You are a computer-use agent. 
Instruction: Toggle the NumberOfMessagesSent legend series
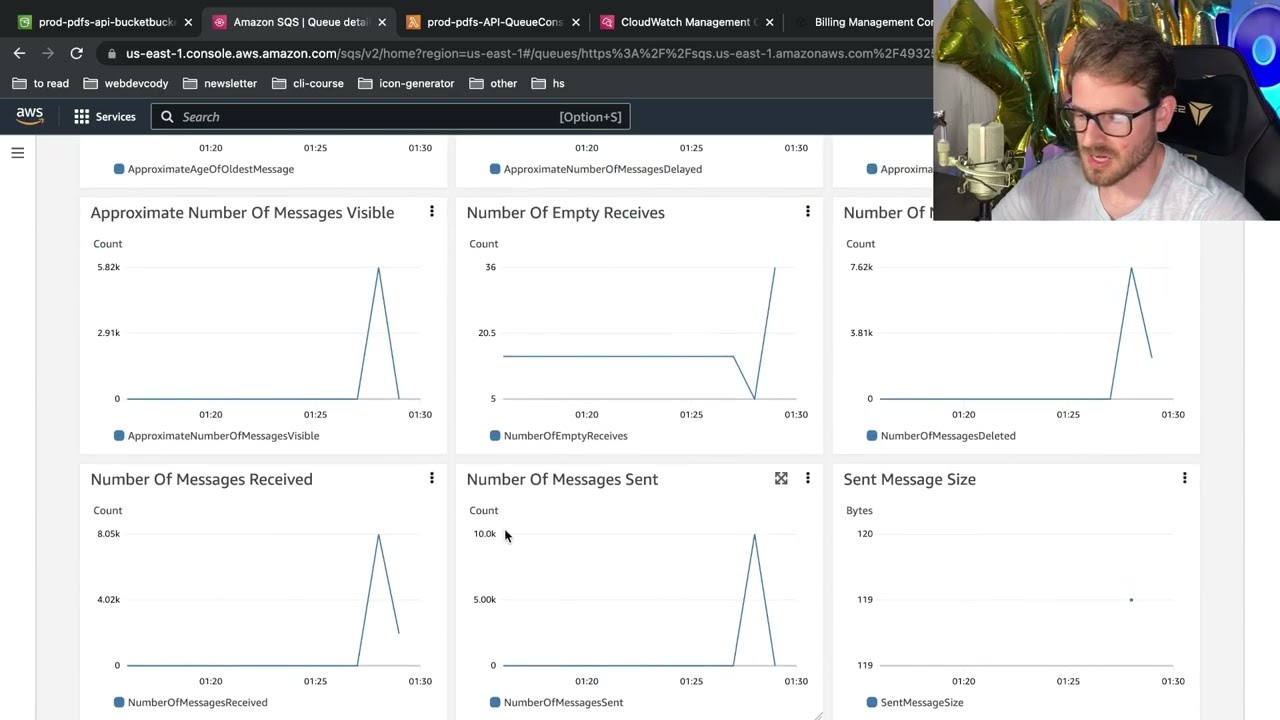(x=562, y=702)
